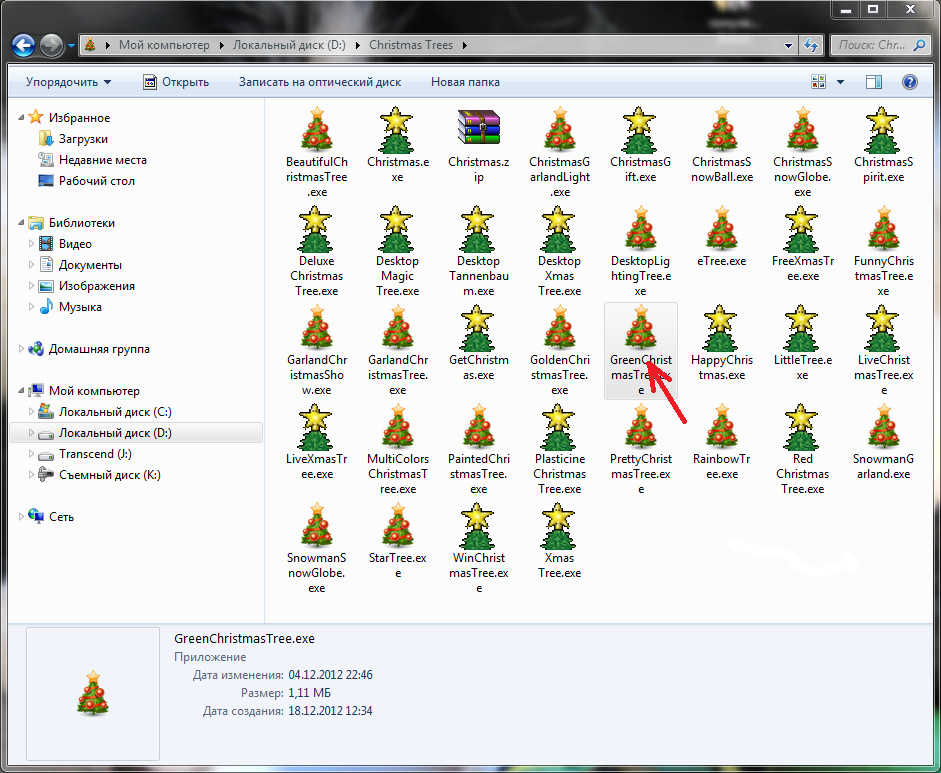941x773 pixels.
Task: Expand the Домашняя группа node
Action: 22,349
